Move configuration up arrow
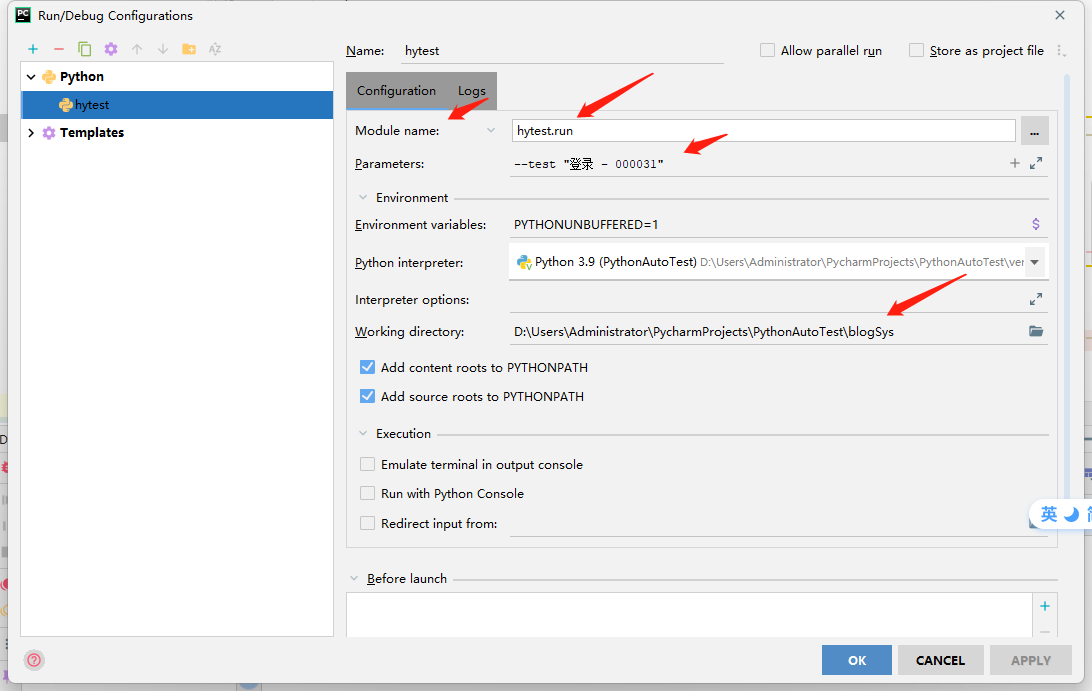Viewport: 1092px width, 691px height. pyautogui.click(x=136, y=49)
